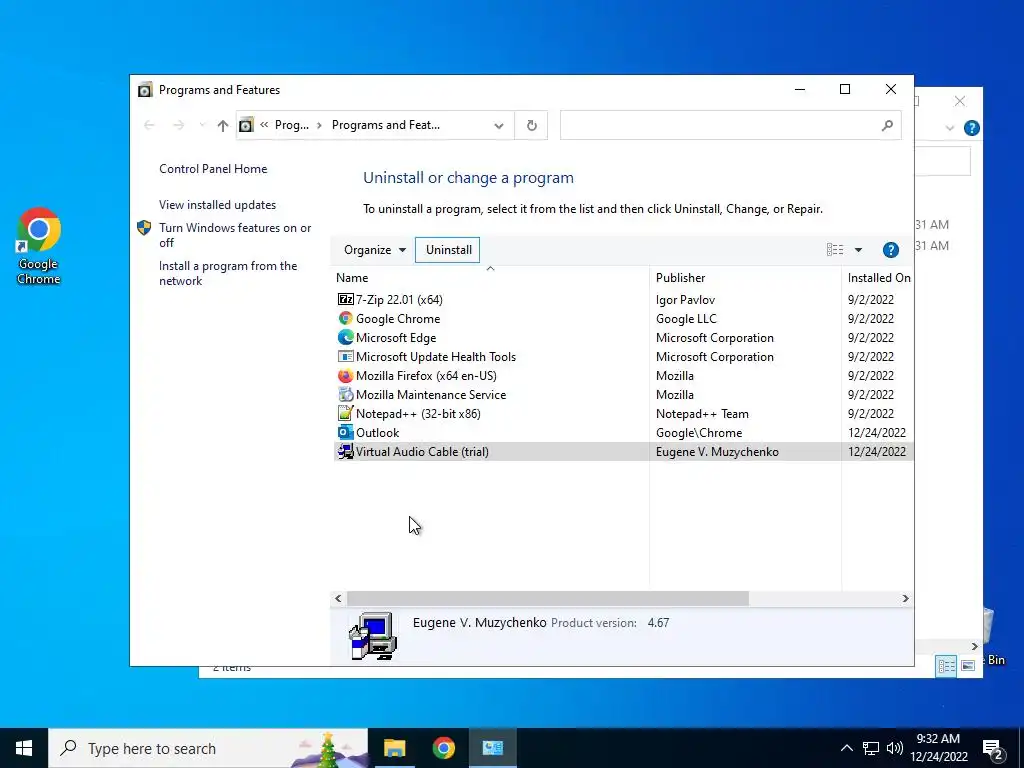1024x768 pixels.
Task: Open Turn Windows features on or off
Action: click(235, 235)
